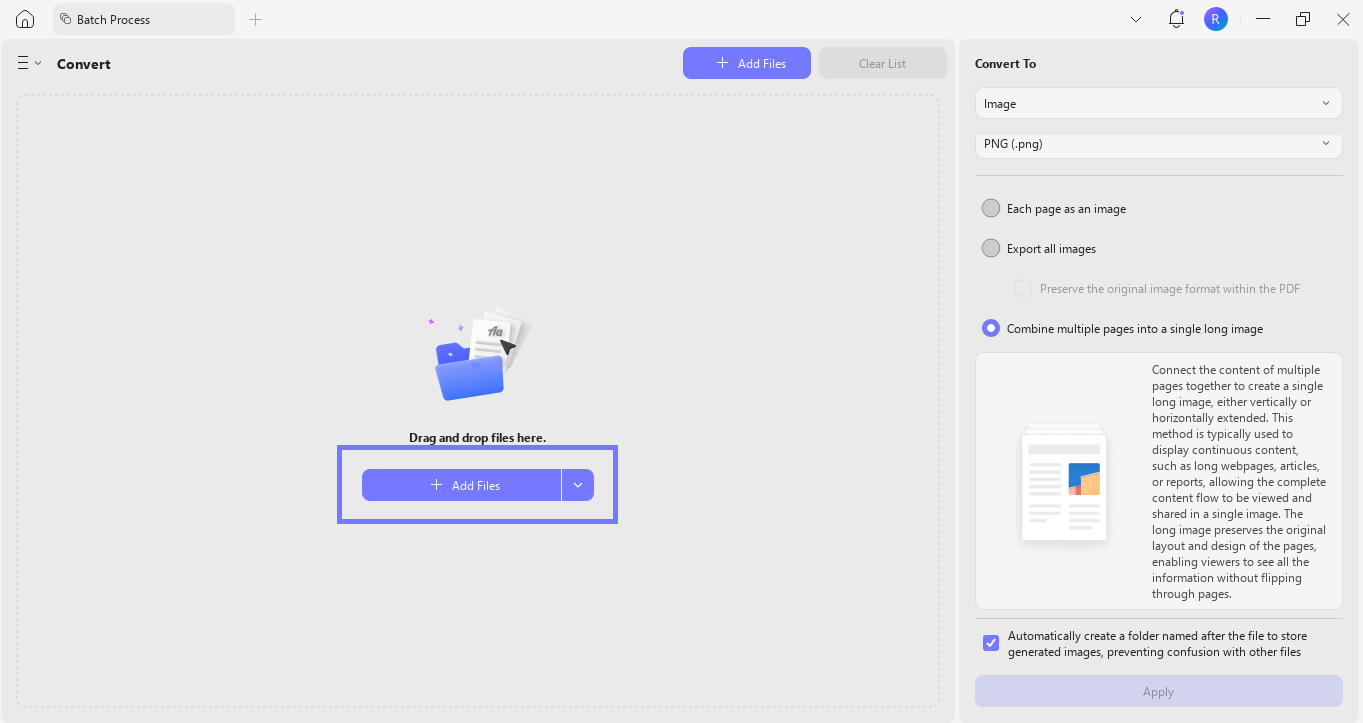The width and height of the screenshot is (1363, 723).
Task: Restore down the application window
Action: click(1303, 19)
